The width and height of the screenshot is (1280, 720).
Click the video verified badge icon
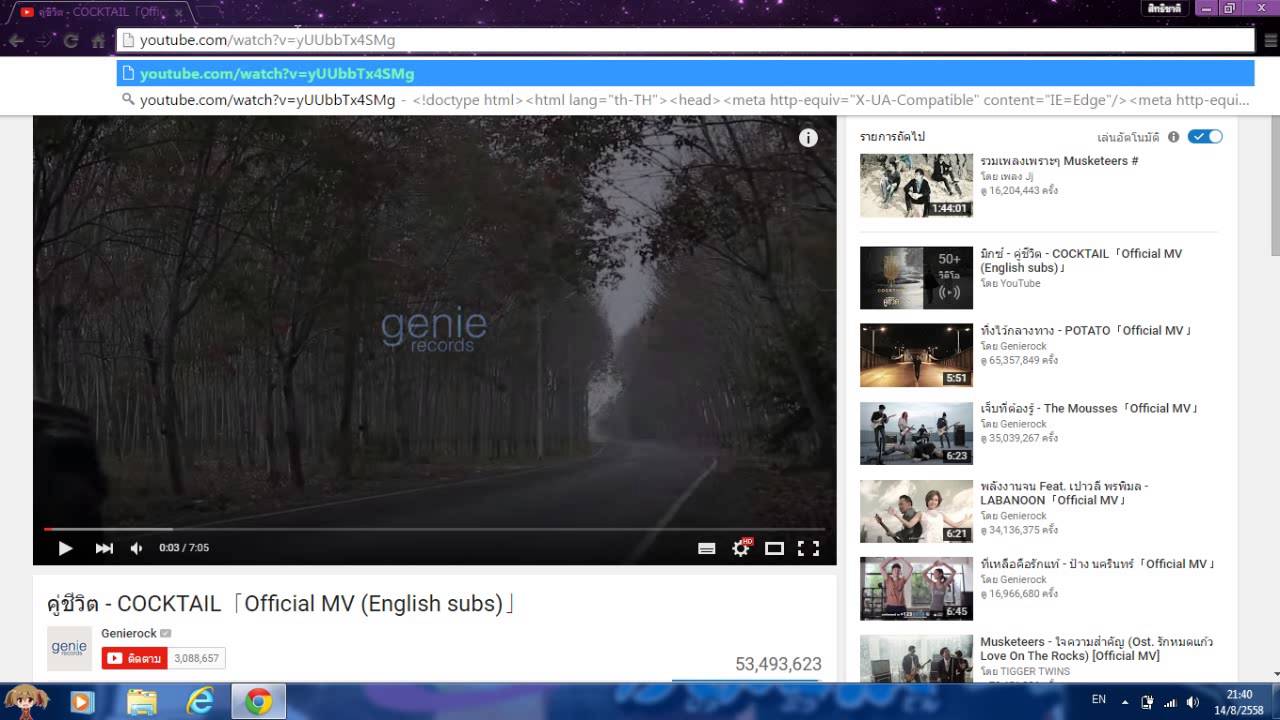tap(166, 633)
